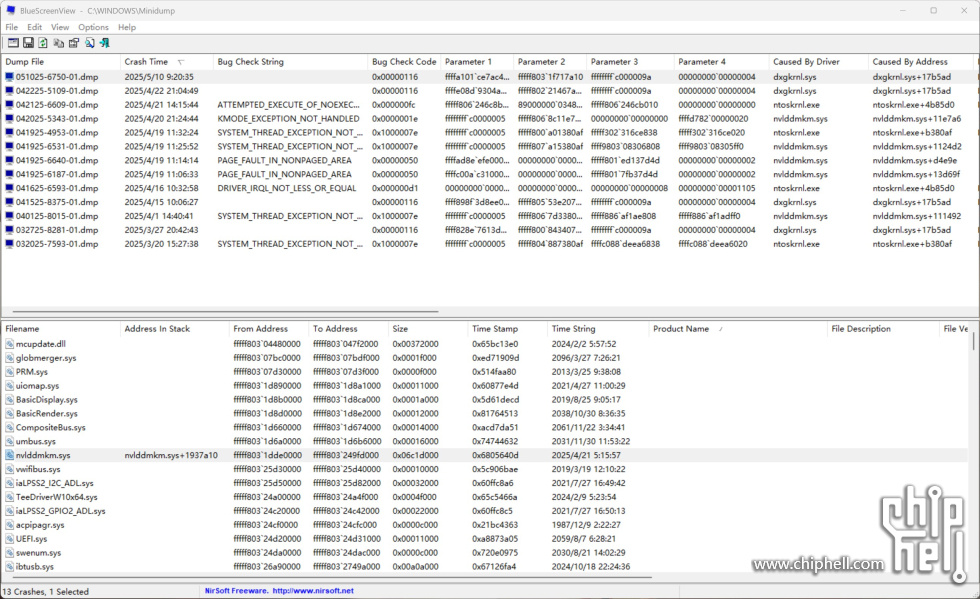The width and height of the screenshot is (980, 599).
Task: Select umbus.sys filename in the driver list
Action: (x=36, y=441)
